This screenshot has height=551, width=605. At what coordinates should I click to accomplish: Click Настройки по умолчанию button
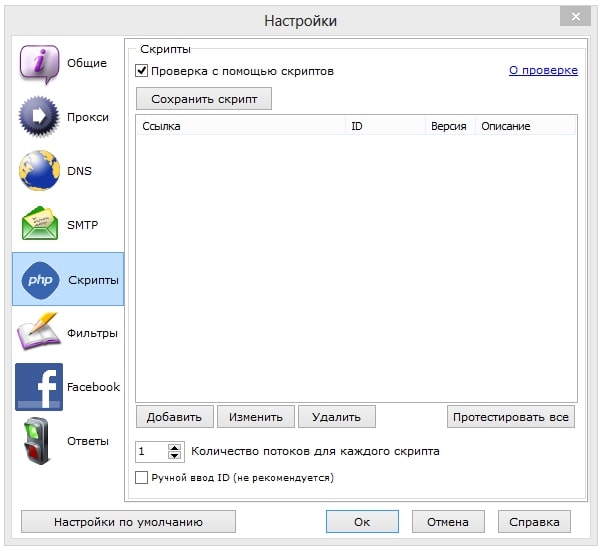click(x=128, y=522)
